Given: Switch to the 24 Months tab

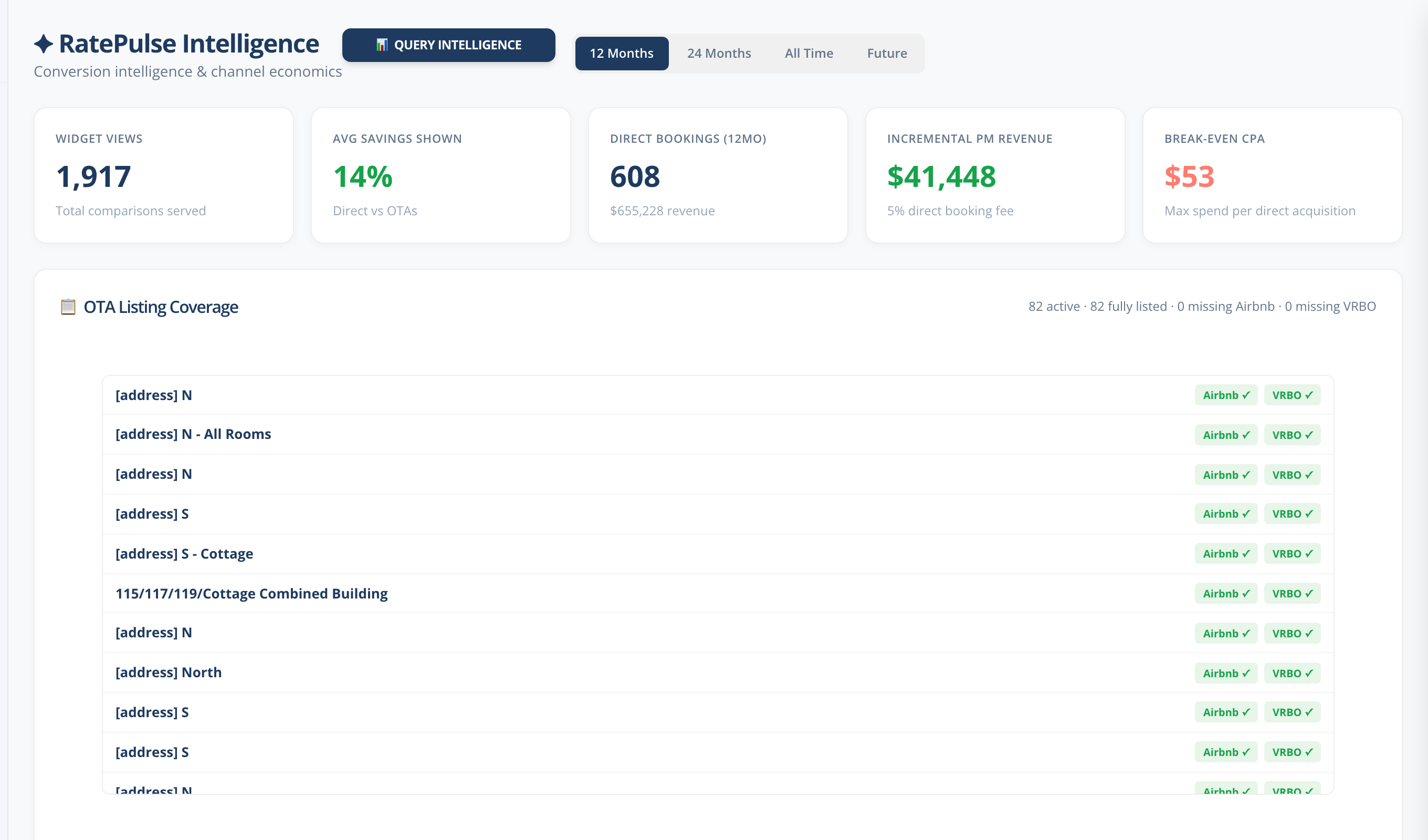Looking at the screenshot, I should pos(719,53).
